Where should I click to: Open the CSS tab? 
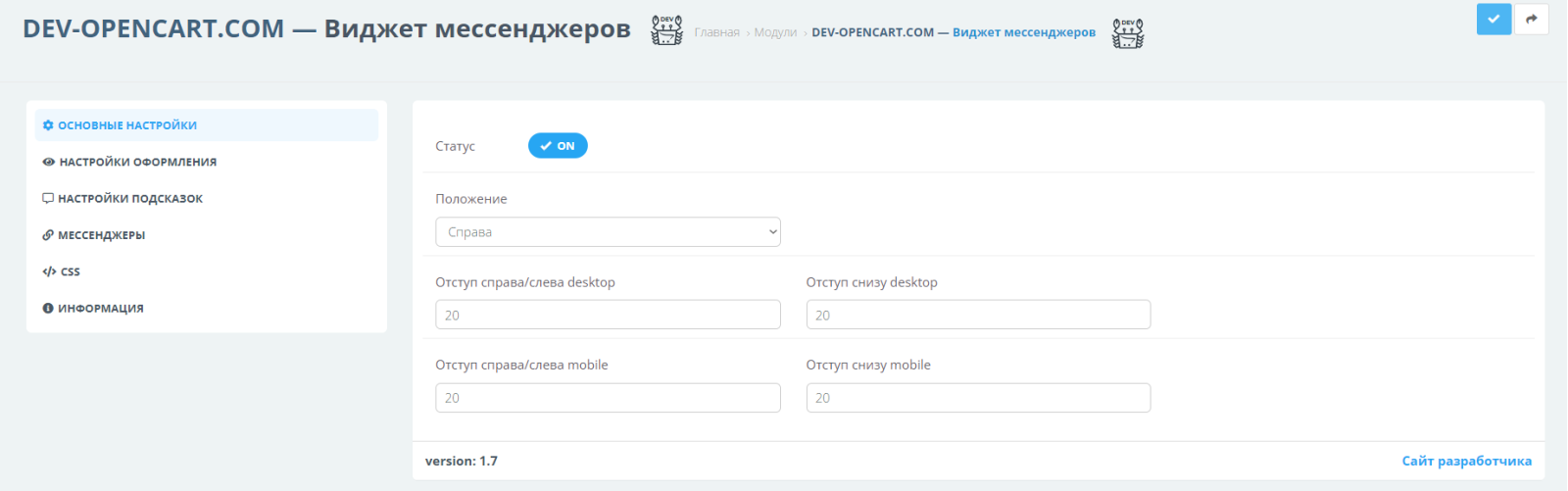click(x=207, y=271)
